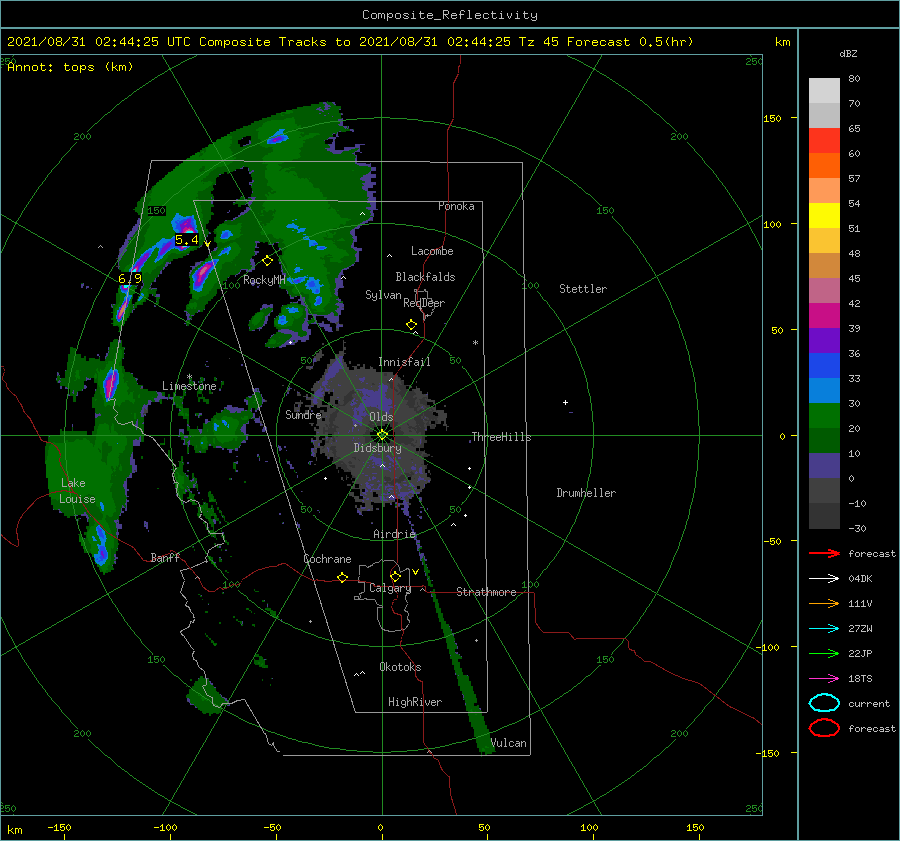Click the Banff label
Screen dimensions: 900x841
click(x=165, y=557)
